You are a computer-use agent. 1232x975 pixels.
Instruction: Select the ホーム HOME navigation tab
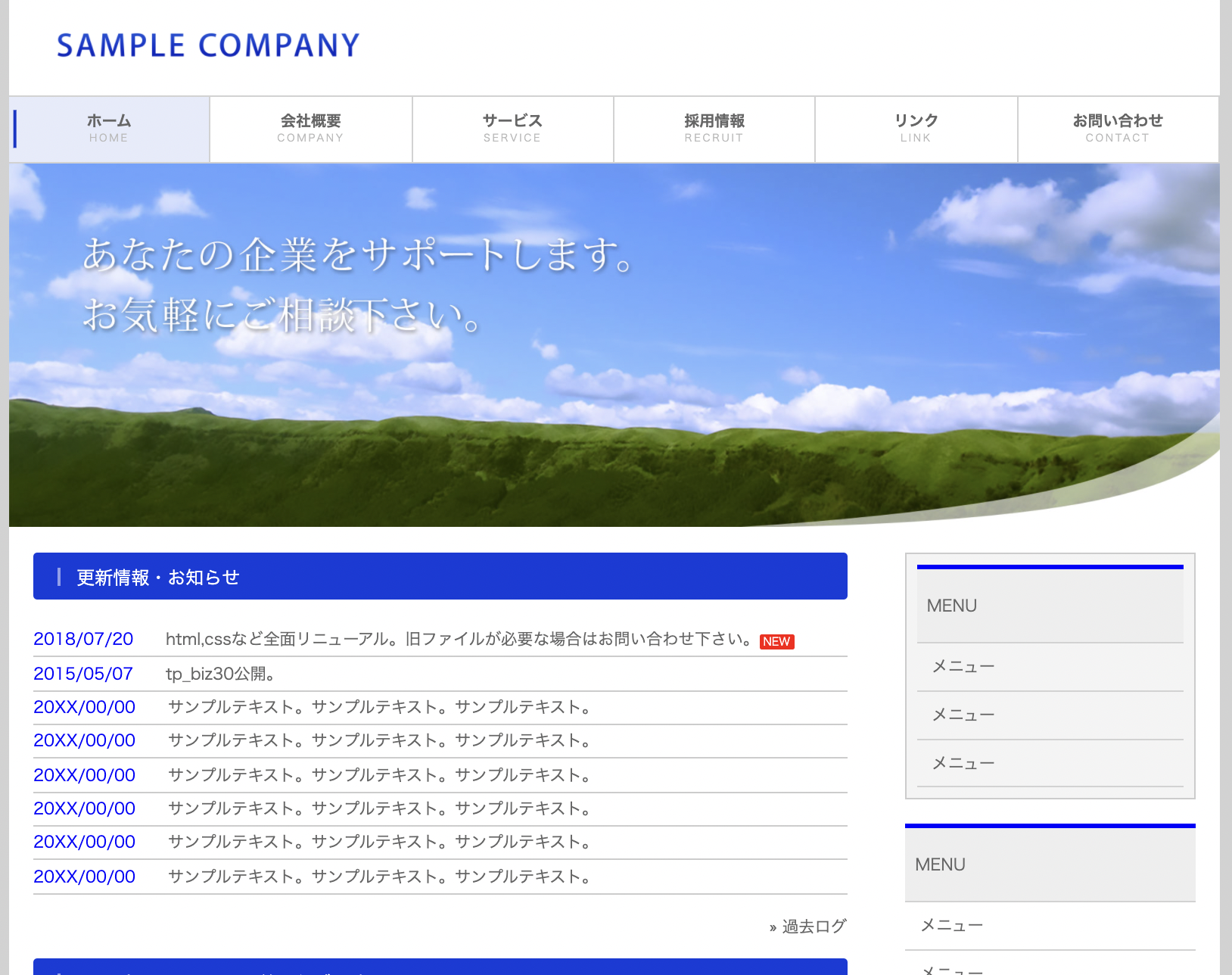(109, 129)
